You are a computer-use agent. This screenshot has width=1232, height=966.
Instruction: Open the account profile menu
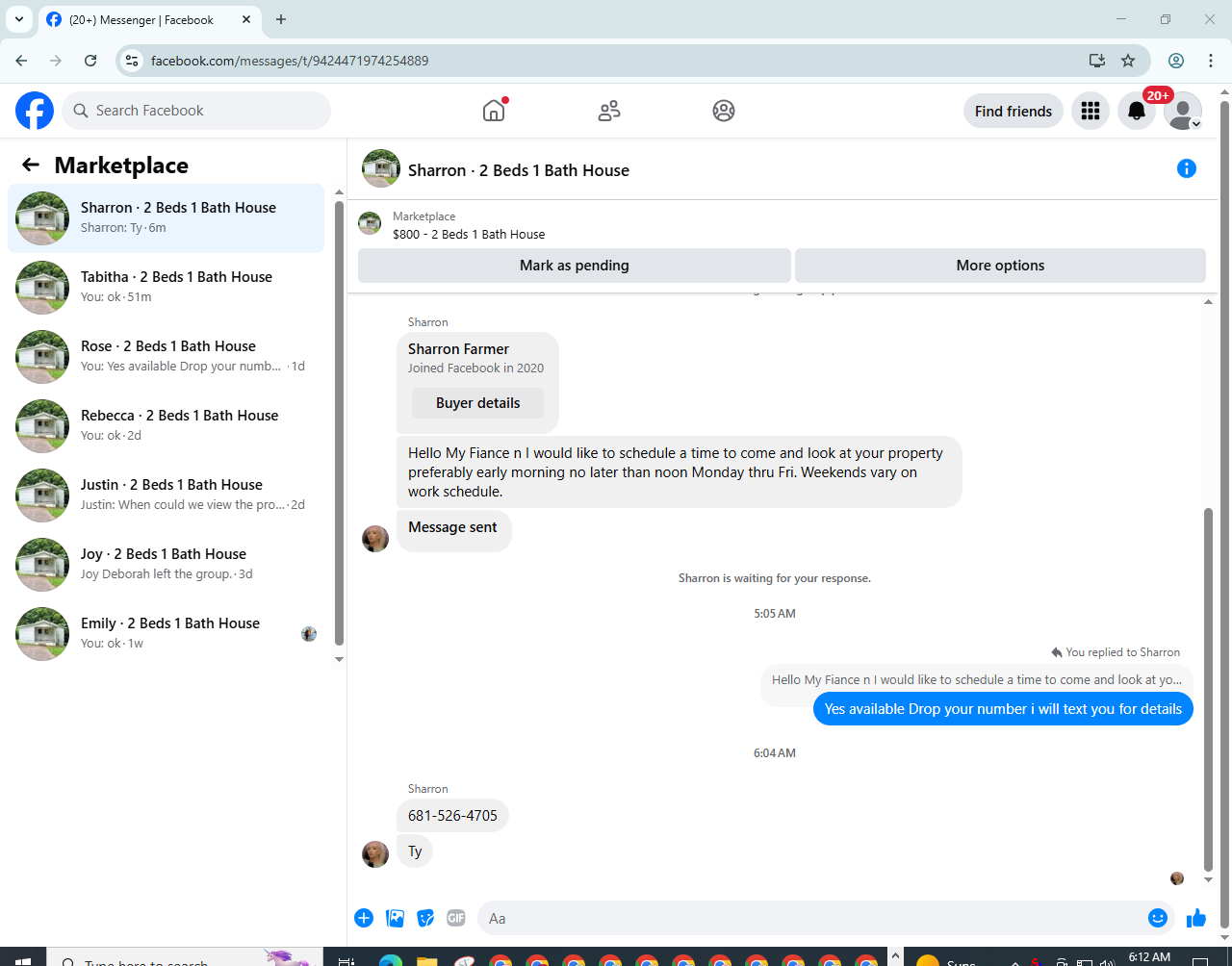click(x=1183, y=111)
